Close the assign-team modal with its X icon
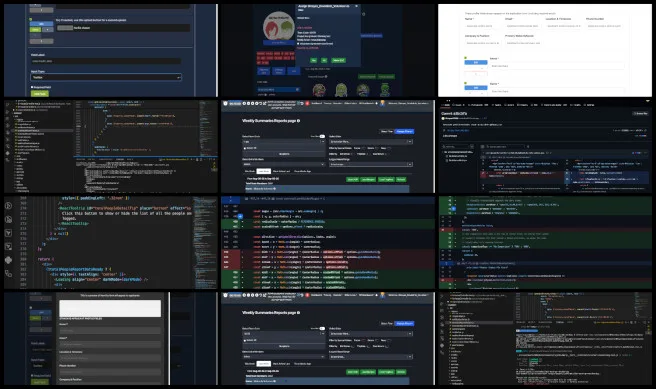Image resolution: width=656 pixels, height=389 pixels. [x=356, y=6]
